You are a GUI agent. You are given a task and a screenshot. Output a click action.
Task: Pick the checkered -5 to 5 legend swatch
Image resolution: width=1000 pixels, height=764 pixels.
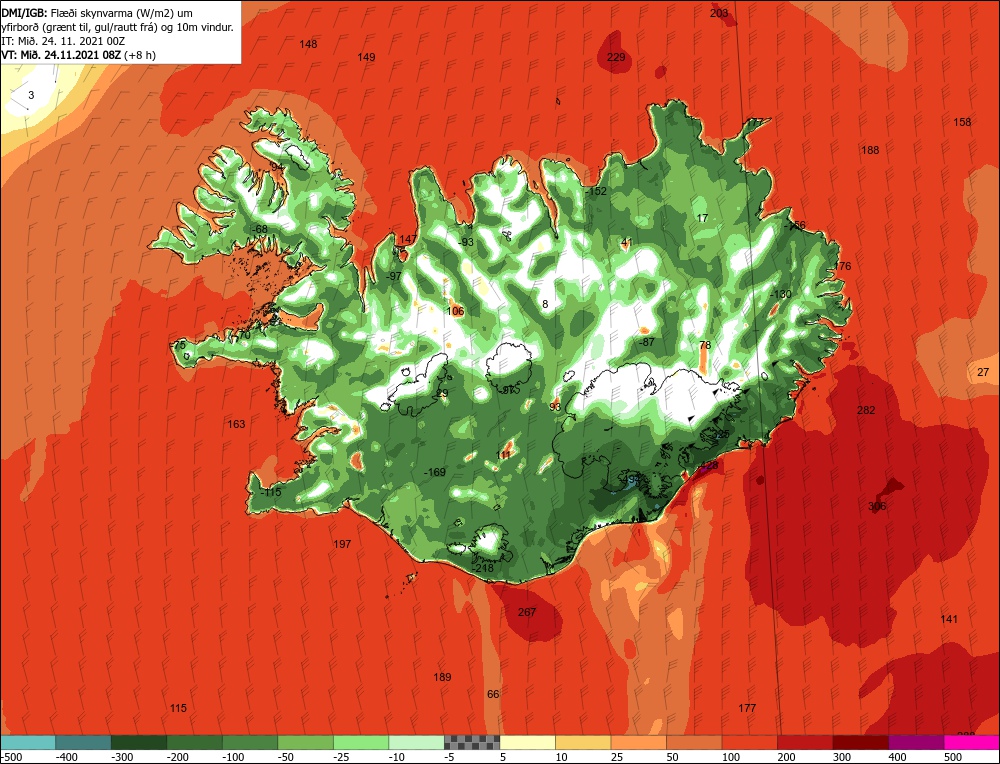(472, 742)
